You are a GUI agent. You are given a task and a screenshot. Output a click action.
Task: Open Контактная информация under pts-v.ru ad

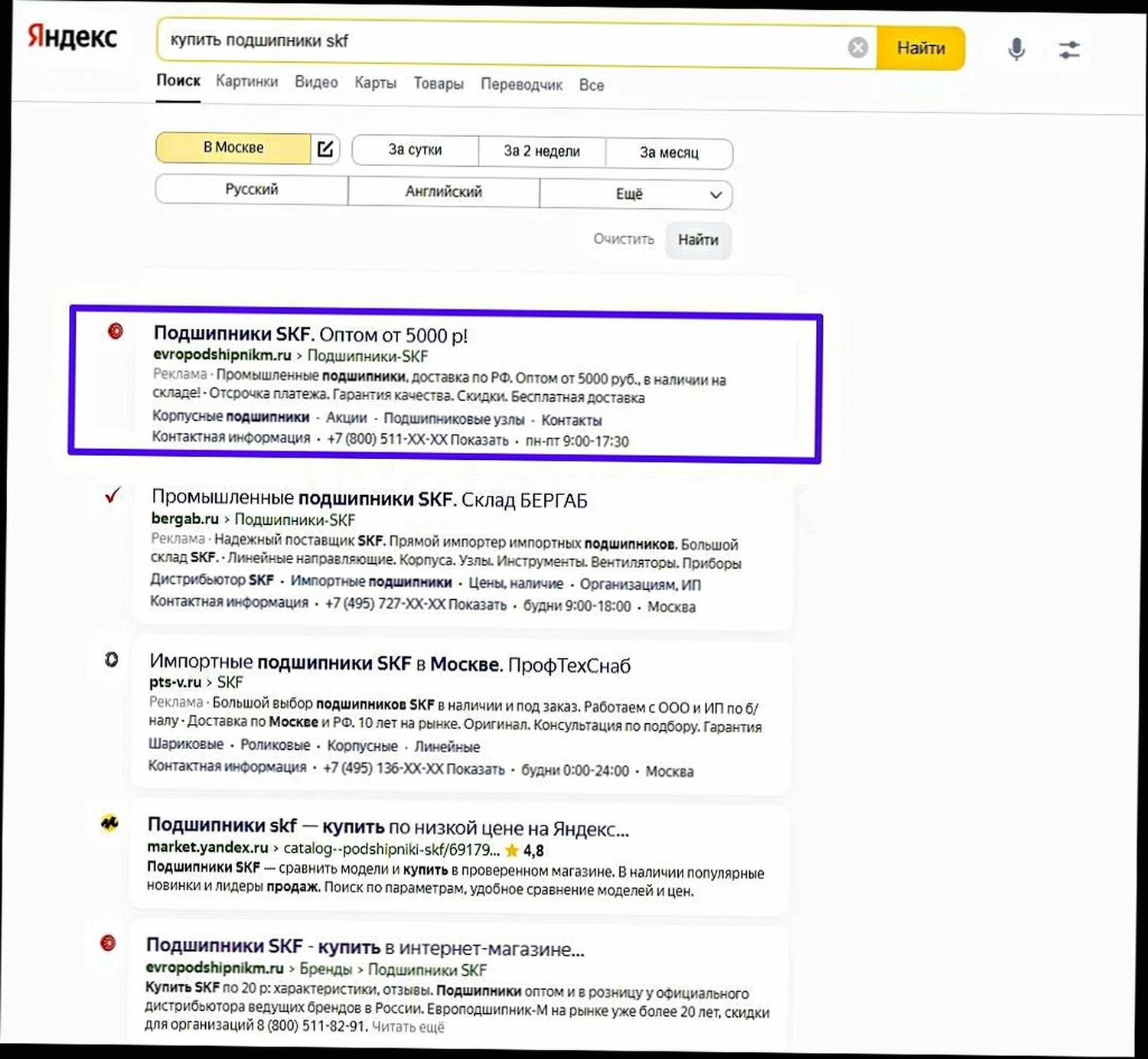point(227,766)
